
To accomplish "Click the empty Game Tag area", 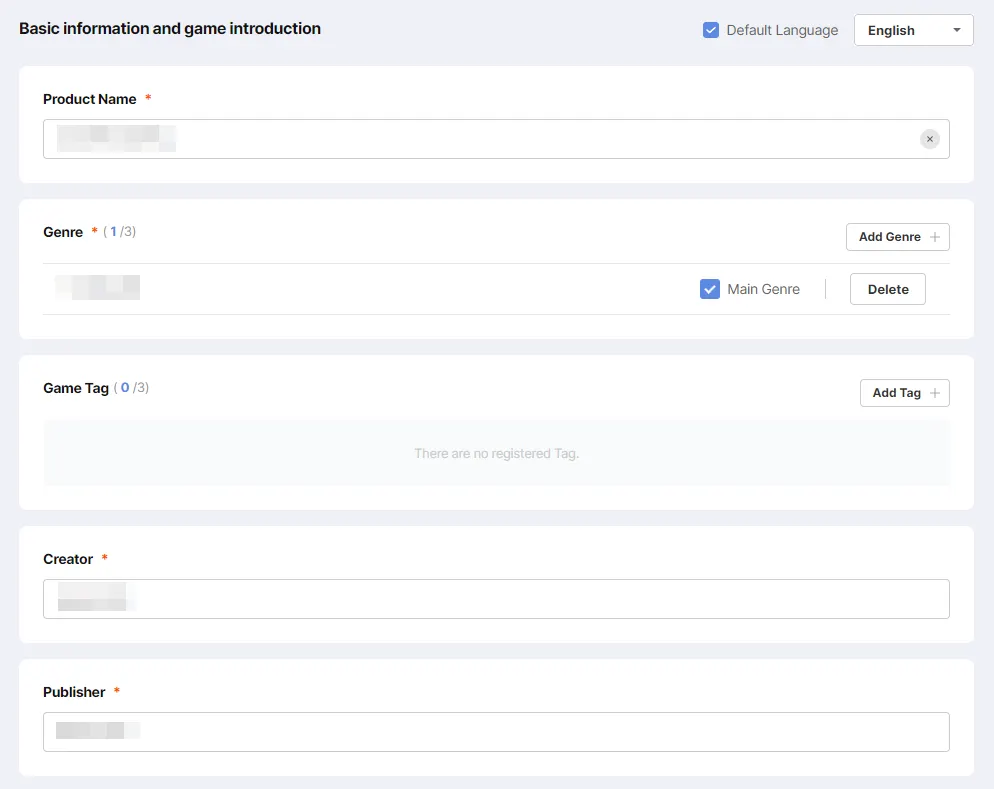I will 496,453.
